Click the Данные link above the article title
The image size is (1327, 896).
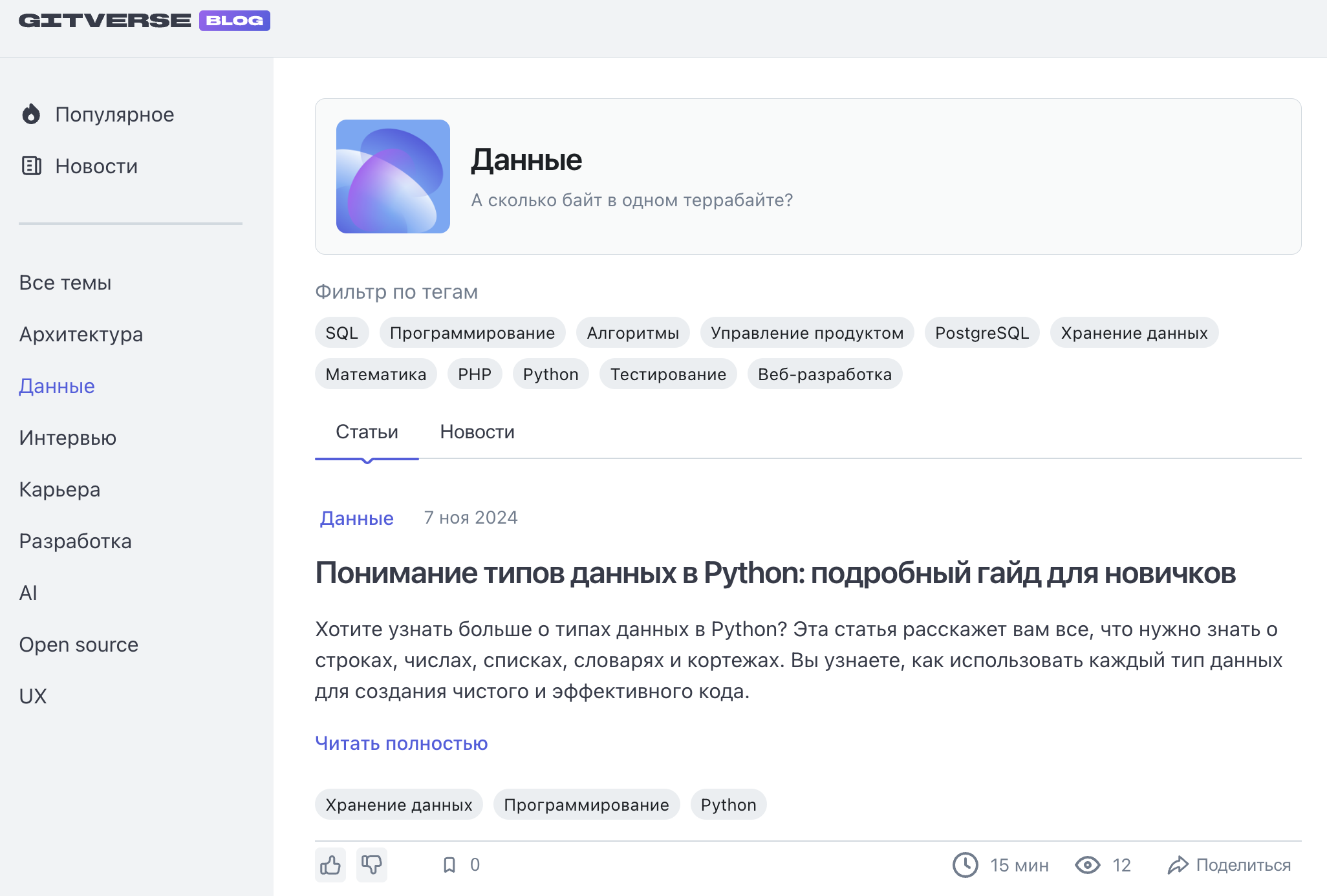[x=356, y=518]
